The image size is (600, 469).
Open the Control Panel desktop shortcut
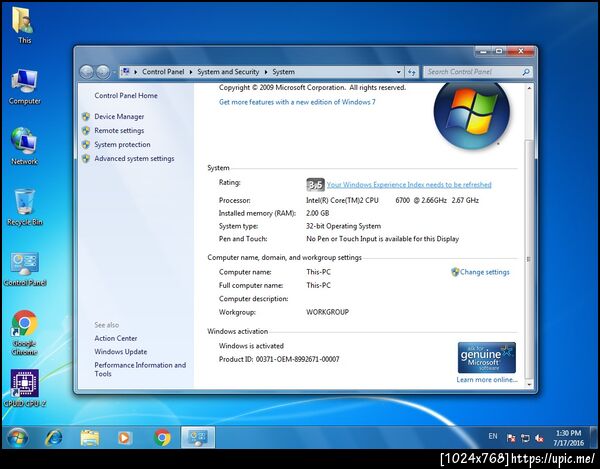tap(25, 269)
